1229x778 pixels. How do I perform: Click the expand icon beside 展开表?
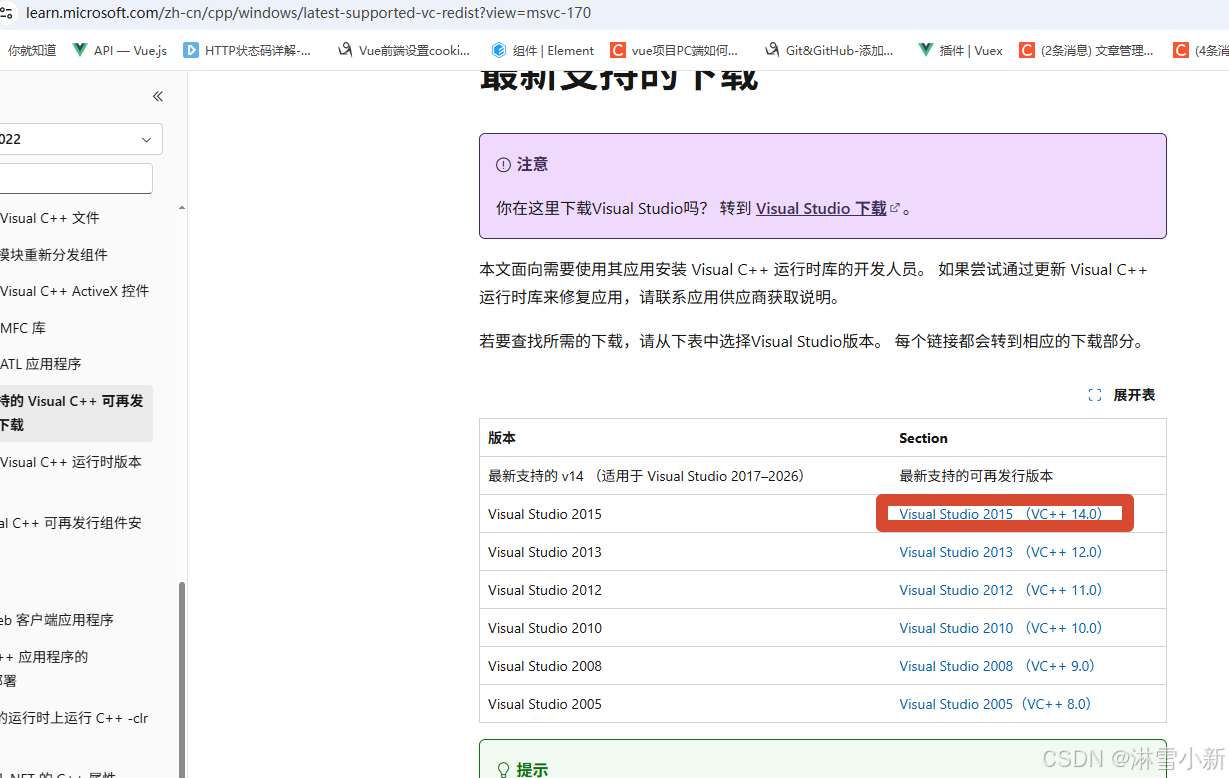tap(1095, 395)
